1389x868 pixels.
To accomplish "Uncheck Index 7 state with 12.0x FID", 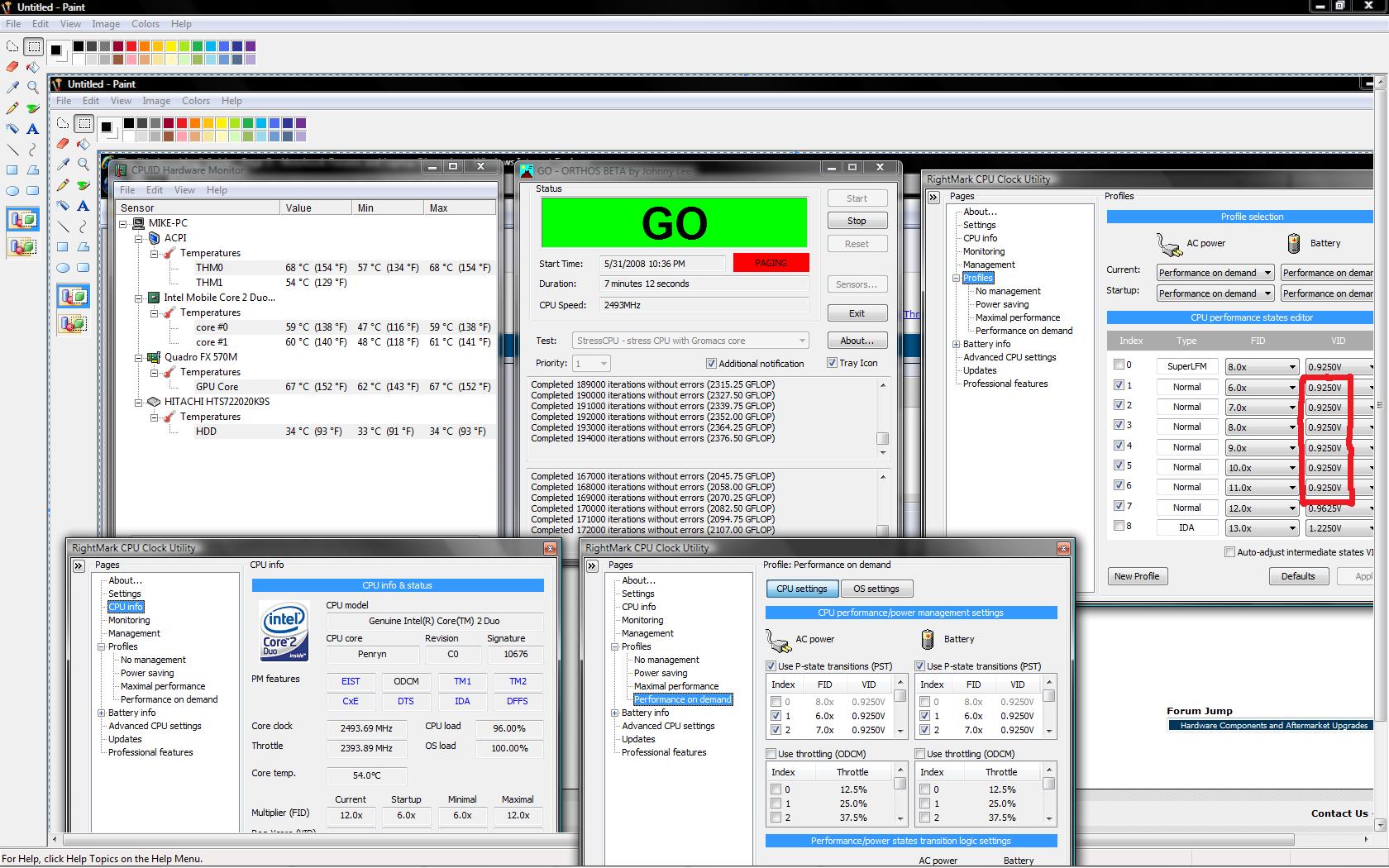I will pyautogui.click(x=1119, y=506).
